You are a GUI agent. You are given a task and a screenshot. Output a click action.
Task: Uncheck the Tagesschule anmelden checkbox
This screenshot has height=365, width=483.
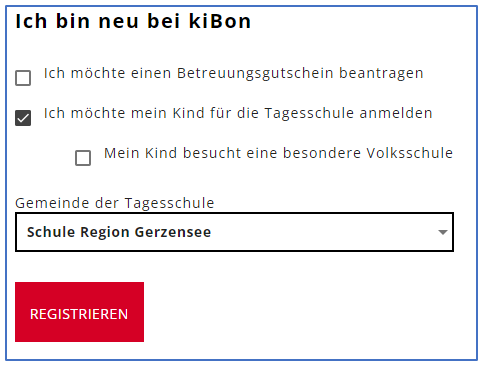pos(23,118)
